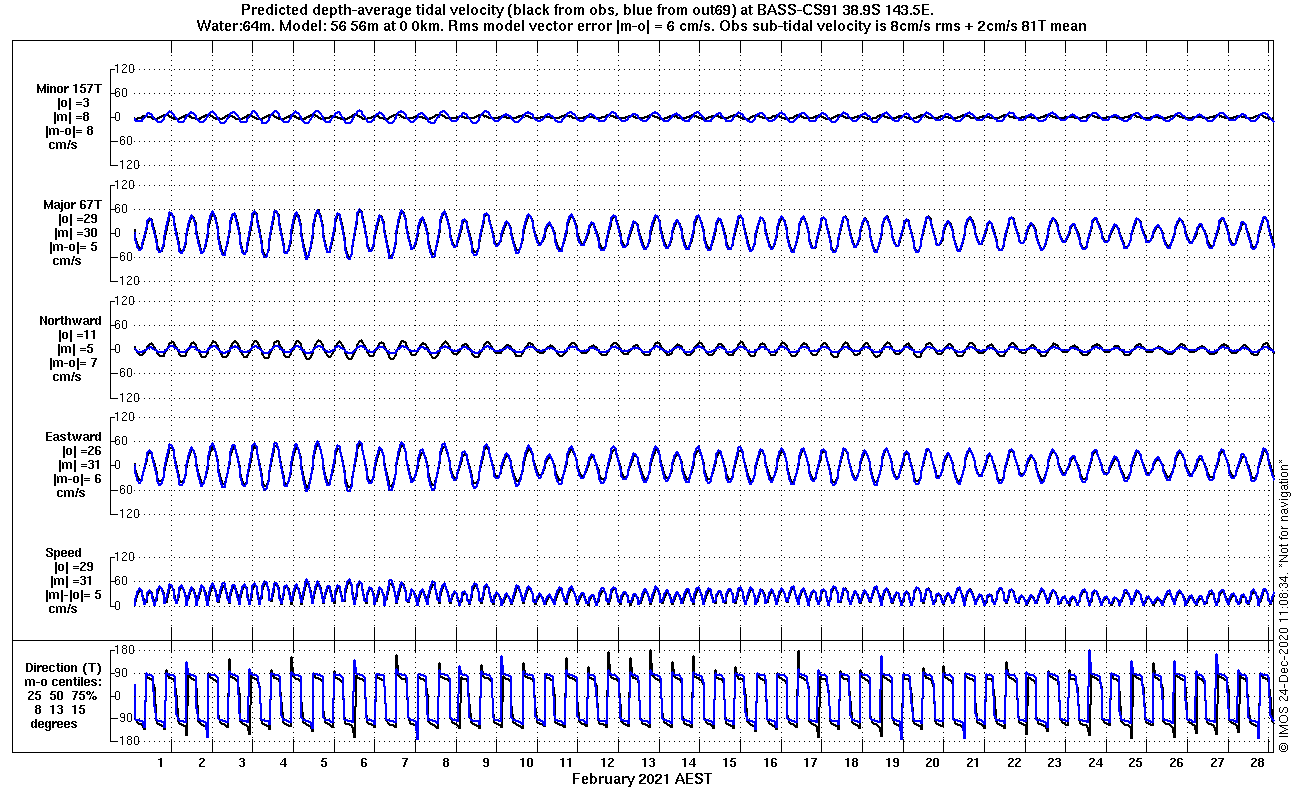This screenshot has height=800, width=1300.
Task: Select the "Speed" panel label
Action: tap(63, 553)
